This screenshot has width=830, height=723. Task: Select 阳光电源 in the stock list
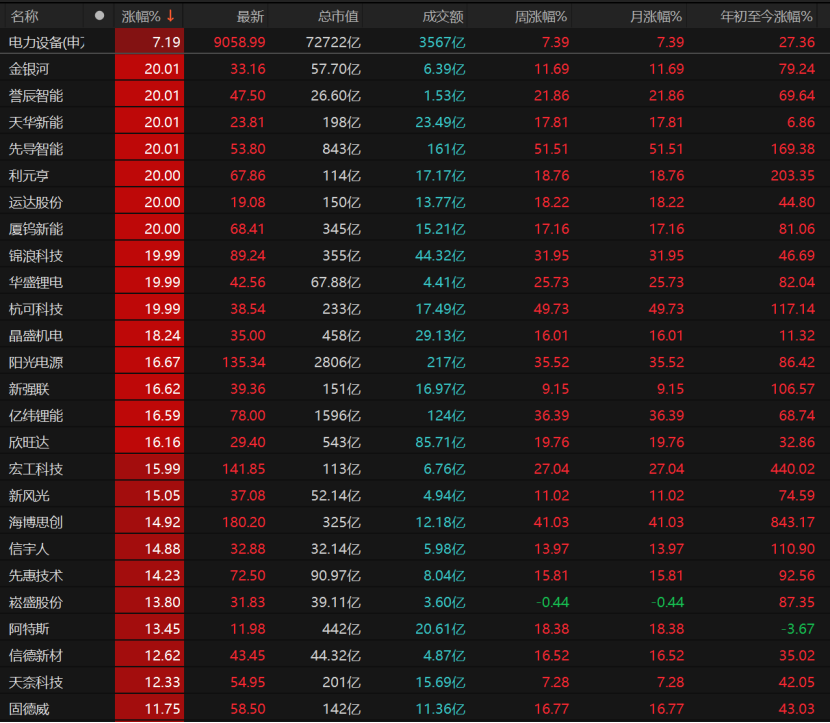click(36, 362)
